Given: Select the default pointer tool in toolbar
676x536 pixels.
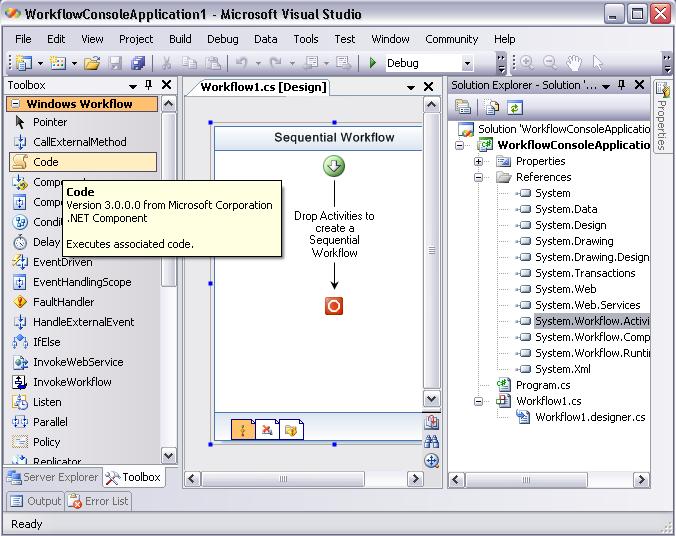Looking at the screenshot, I should [598, 63].
